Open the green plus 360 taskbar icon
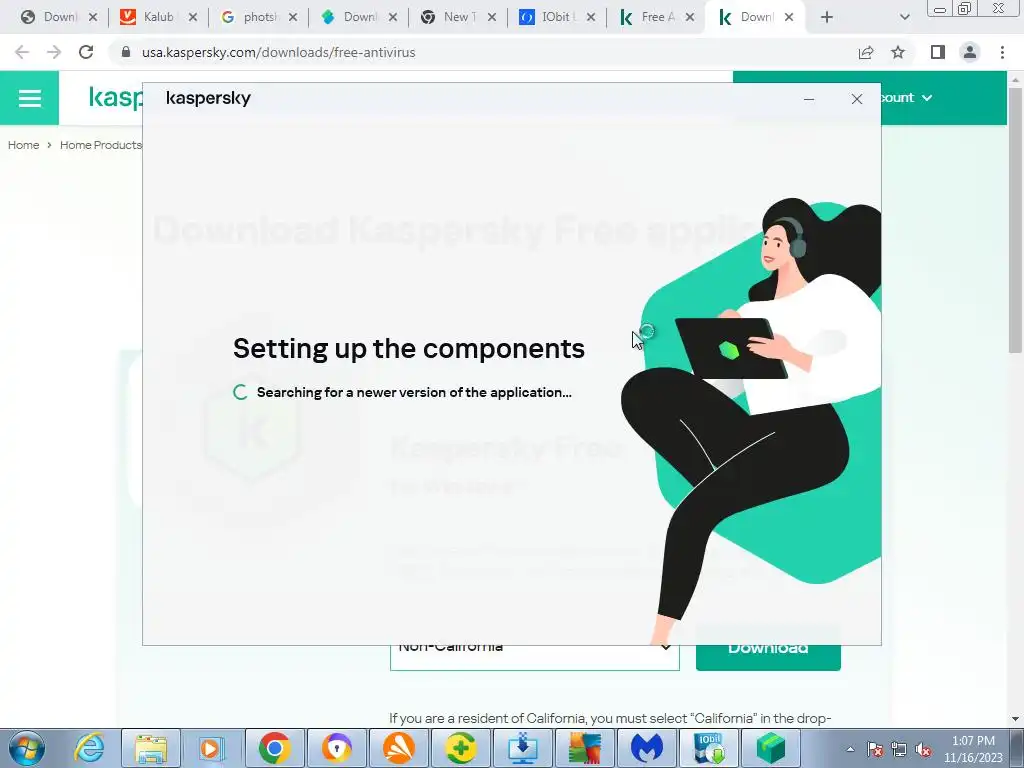Image resolution: width=1024 pixels, height=768 pixels. [x=460, y=748]
